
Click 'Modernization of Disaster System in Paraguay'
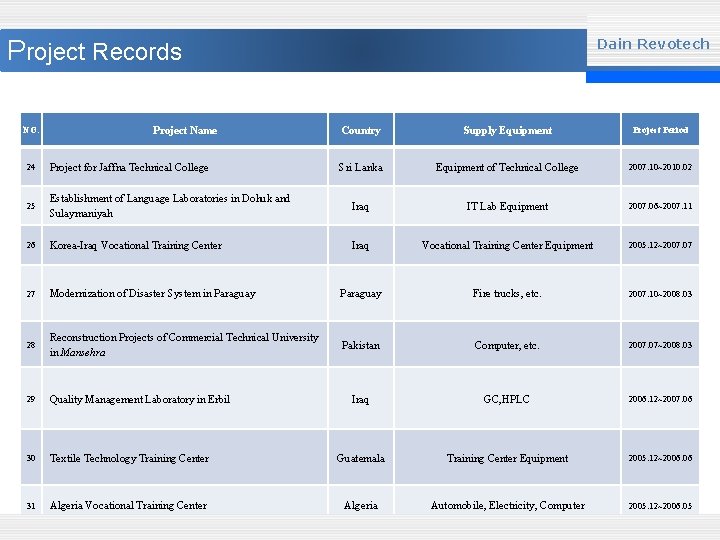click(185, 293)
